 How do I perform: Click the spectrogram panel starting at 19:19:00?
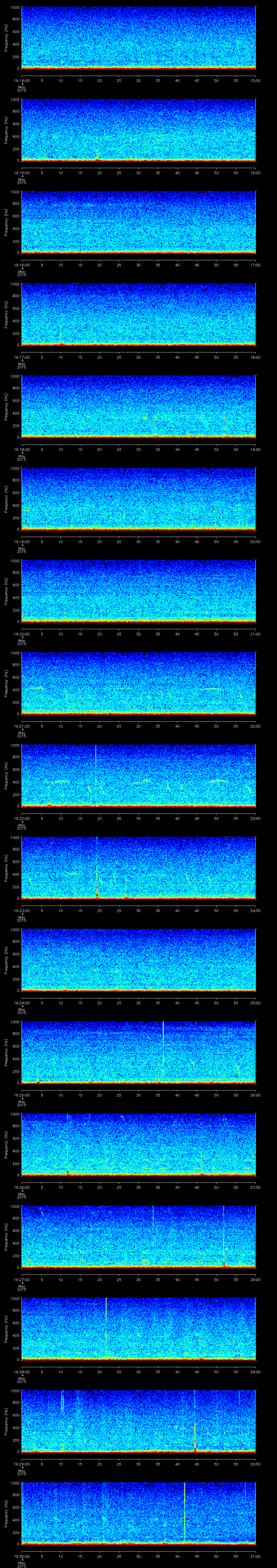138,499
